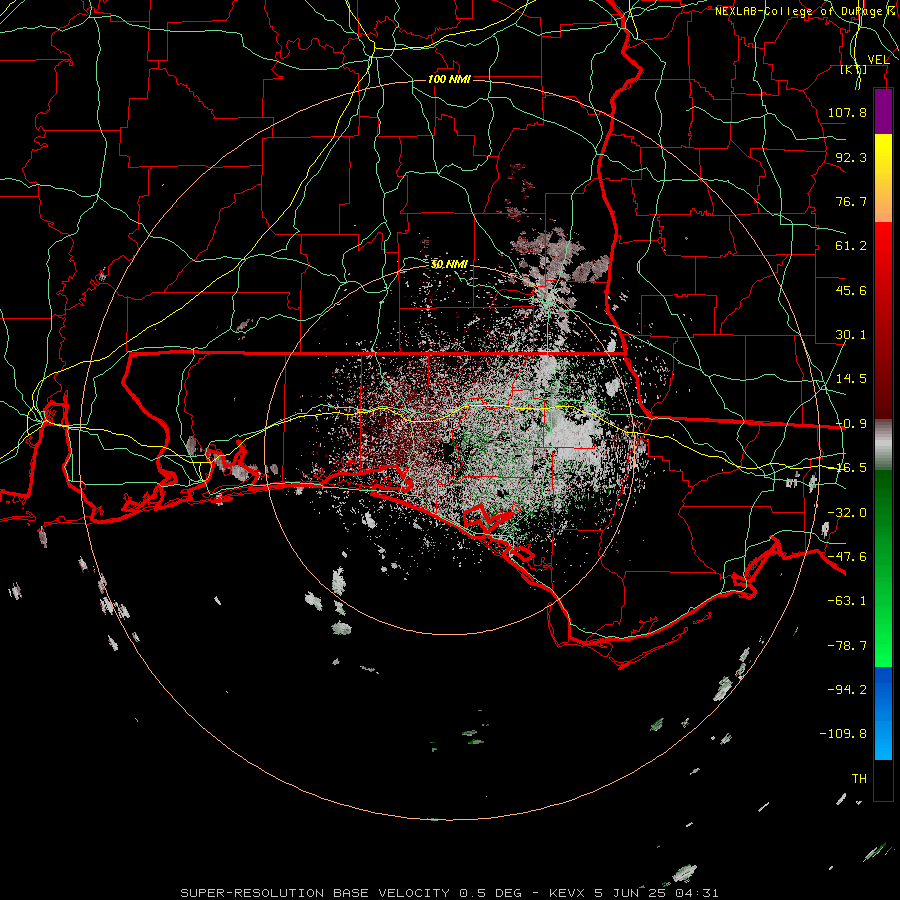Pick the black TH segment of the color bar
This screenshot has height=900, width=900.
(883, 780)
